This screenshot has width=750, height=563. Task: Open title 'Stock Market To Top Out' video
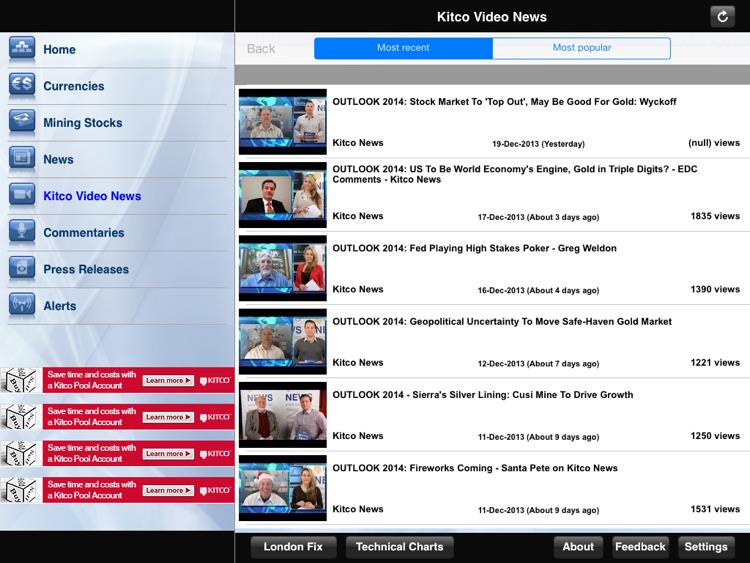coord(504,102)
